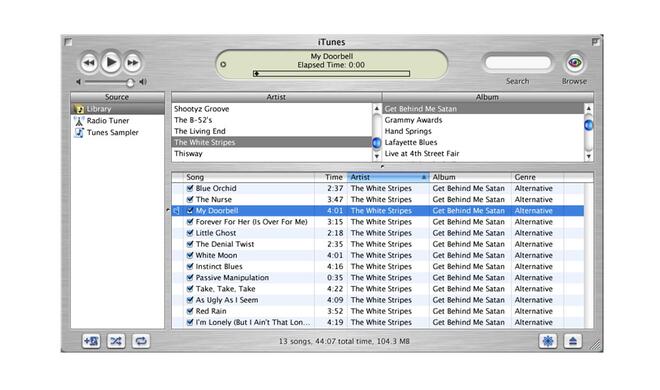The image size is (660, 390).
Task: Reverse sort on the Artist column header
Action: click(x=388, y=177)
